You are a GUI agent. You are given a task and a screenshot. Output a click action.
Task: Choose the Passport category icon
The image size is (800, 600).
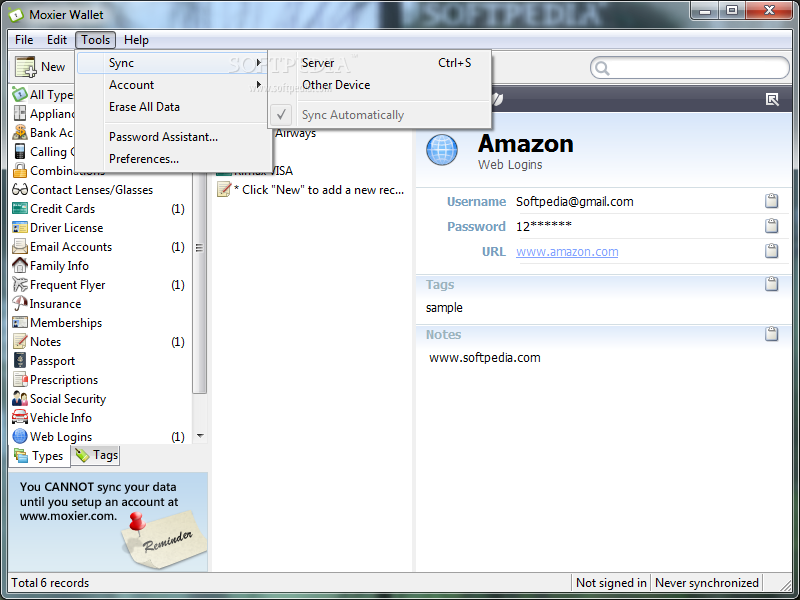tap(20, 361)
